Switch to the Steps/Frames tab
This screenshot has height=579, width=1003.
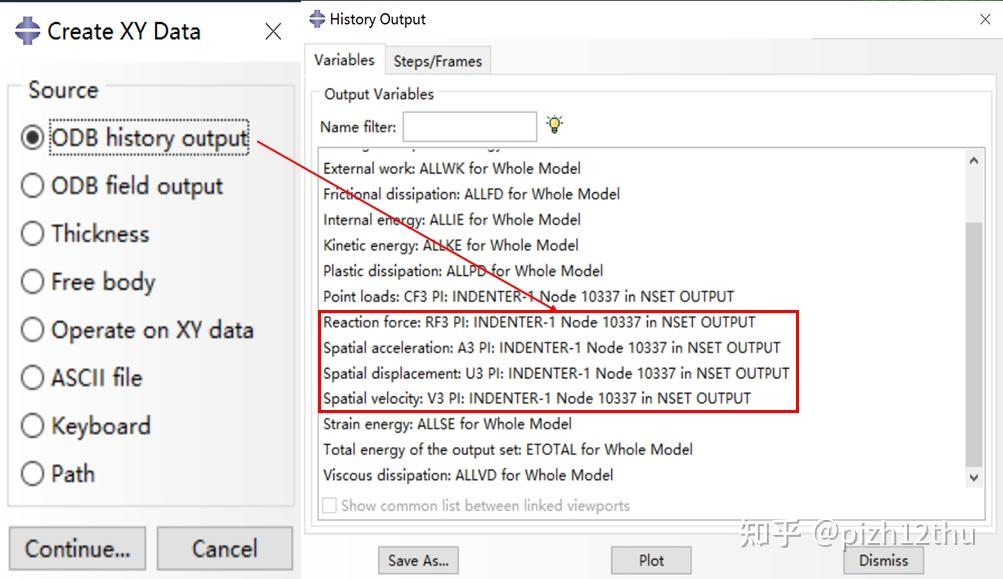(x=438, y=60)
